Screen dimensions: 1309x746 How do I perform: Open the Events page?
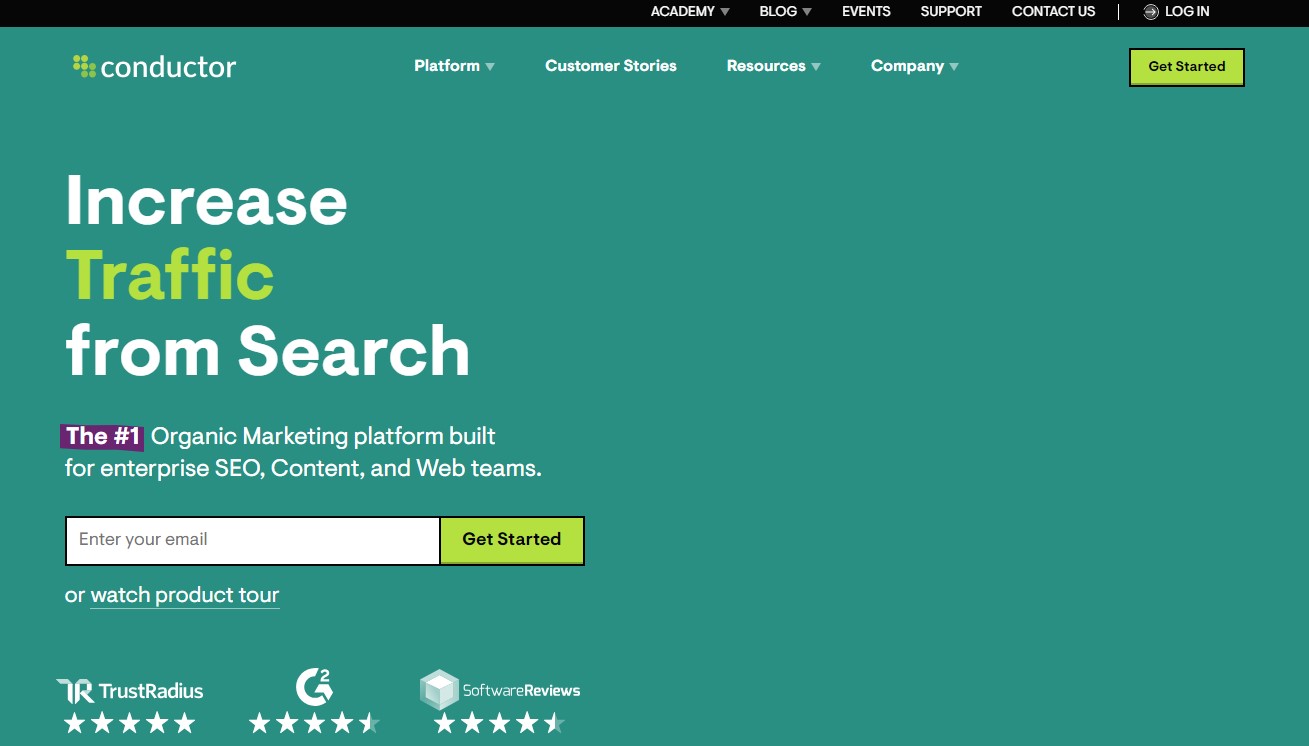pyautogui.click(x=866, y=12)
